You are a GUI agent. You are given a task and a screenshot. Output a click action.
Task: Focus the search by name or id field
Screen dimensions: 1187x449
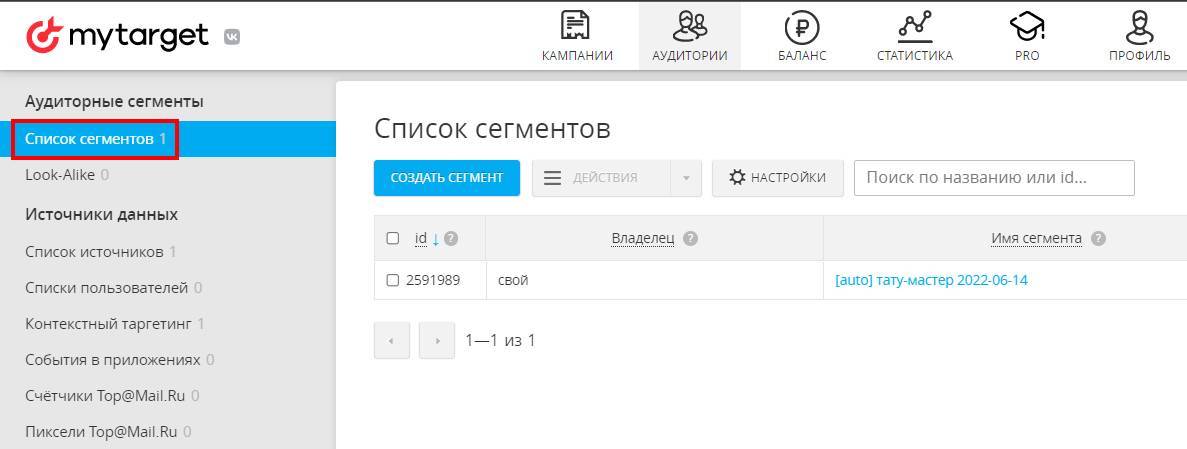click(x=993, y=178)
